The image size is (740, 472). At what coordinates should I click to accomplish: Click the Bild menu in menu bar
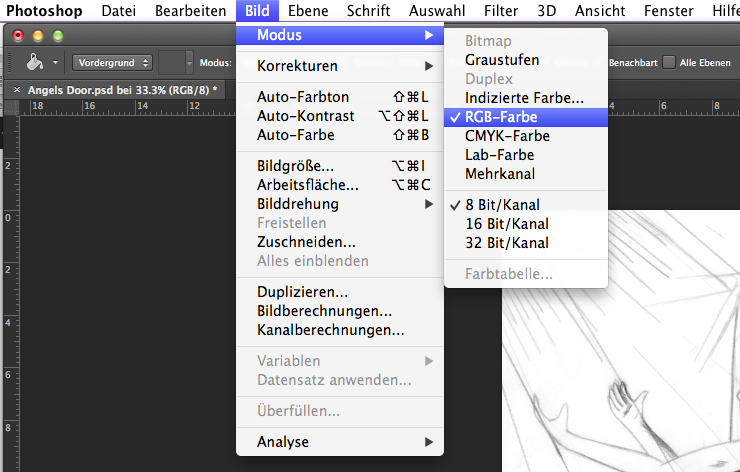click(x=257, y=10)
